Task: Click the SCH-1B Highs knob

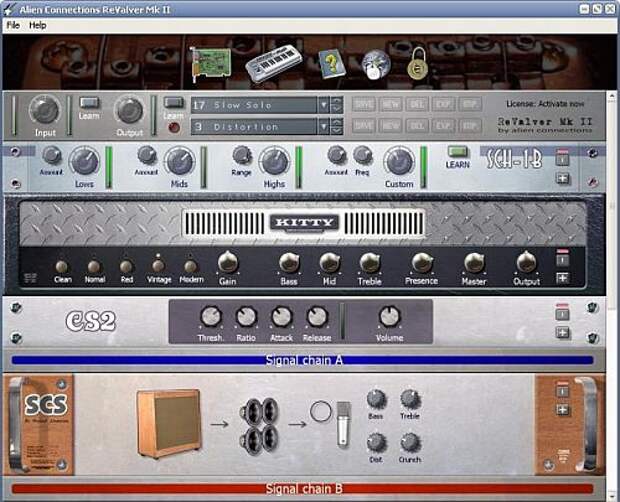Action: (x=274, y=161)
